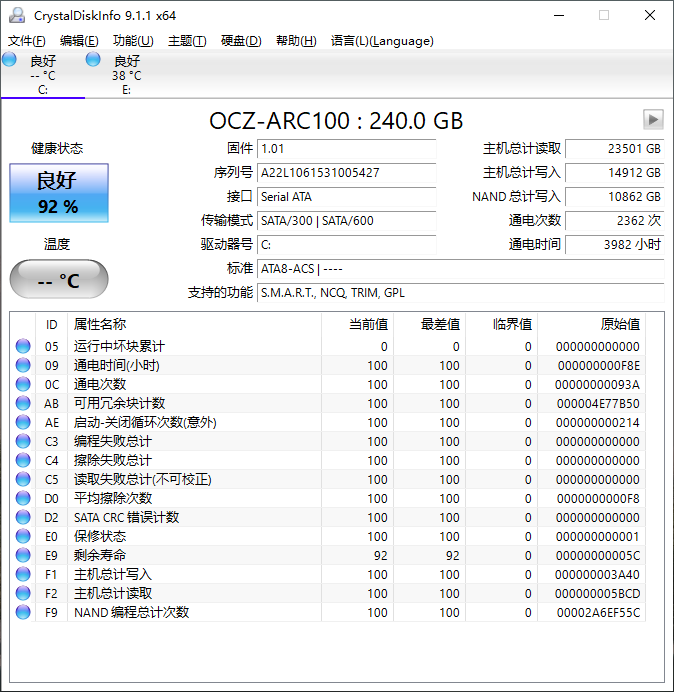Click the C: drive status orb icon
The width and height of the screenshot is (674, 692).
click(x=10, y=61)
